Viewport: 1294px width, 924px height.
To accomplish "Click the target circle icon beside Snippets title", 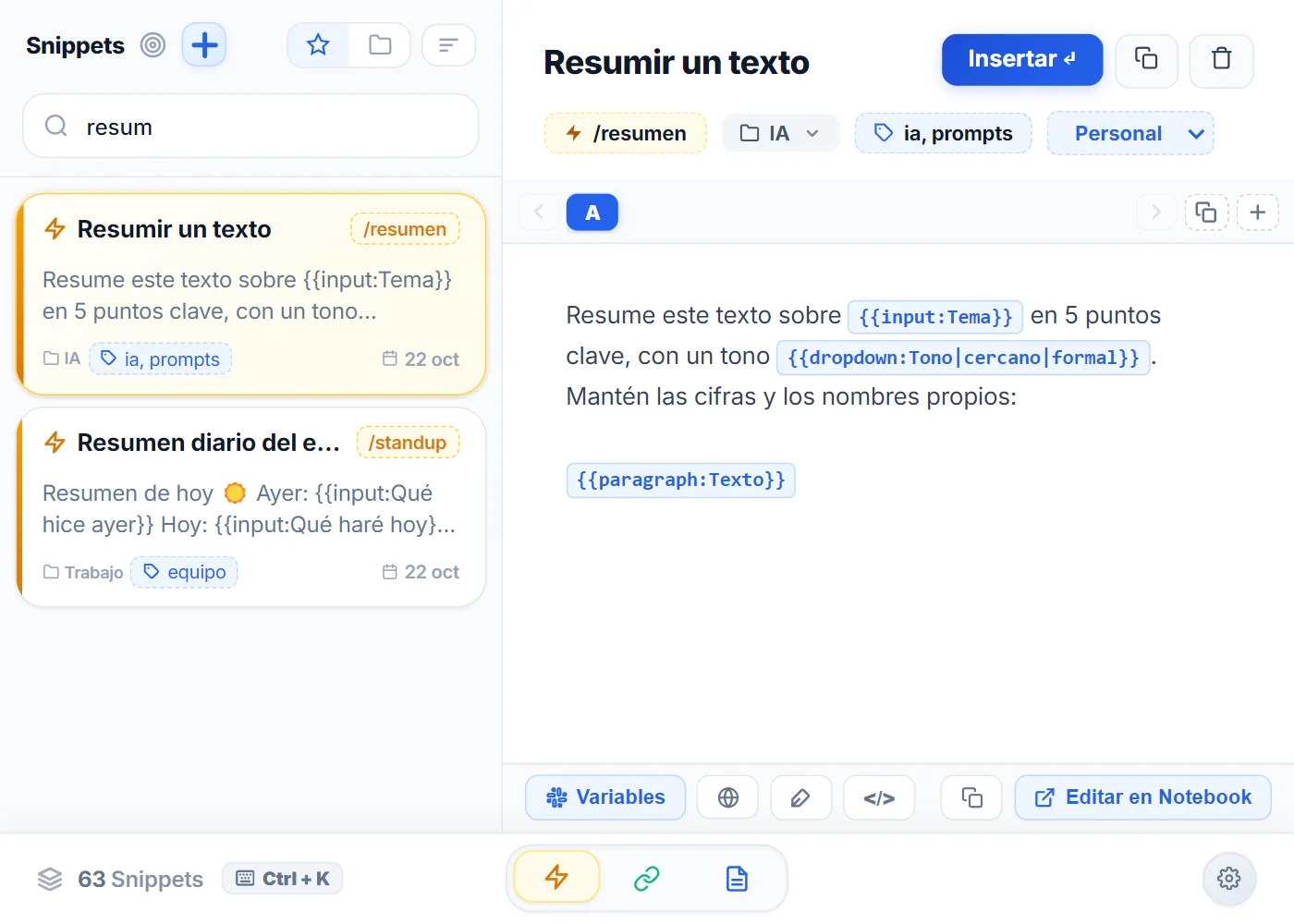I will click(x=153, y=45).
